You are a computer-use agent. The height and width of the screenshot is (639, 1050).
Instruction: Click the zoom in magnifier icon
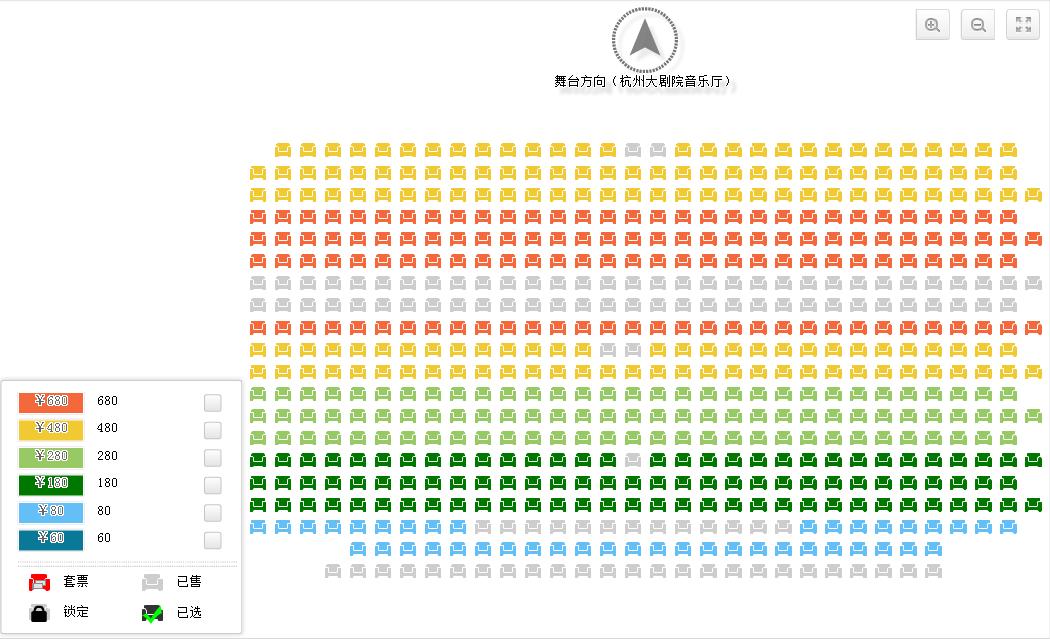pos(932,26)
